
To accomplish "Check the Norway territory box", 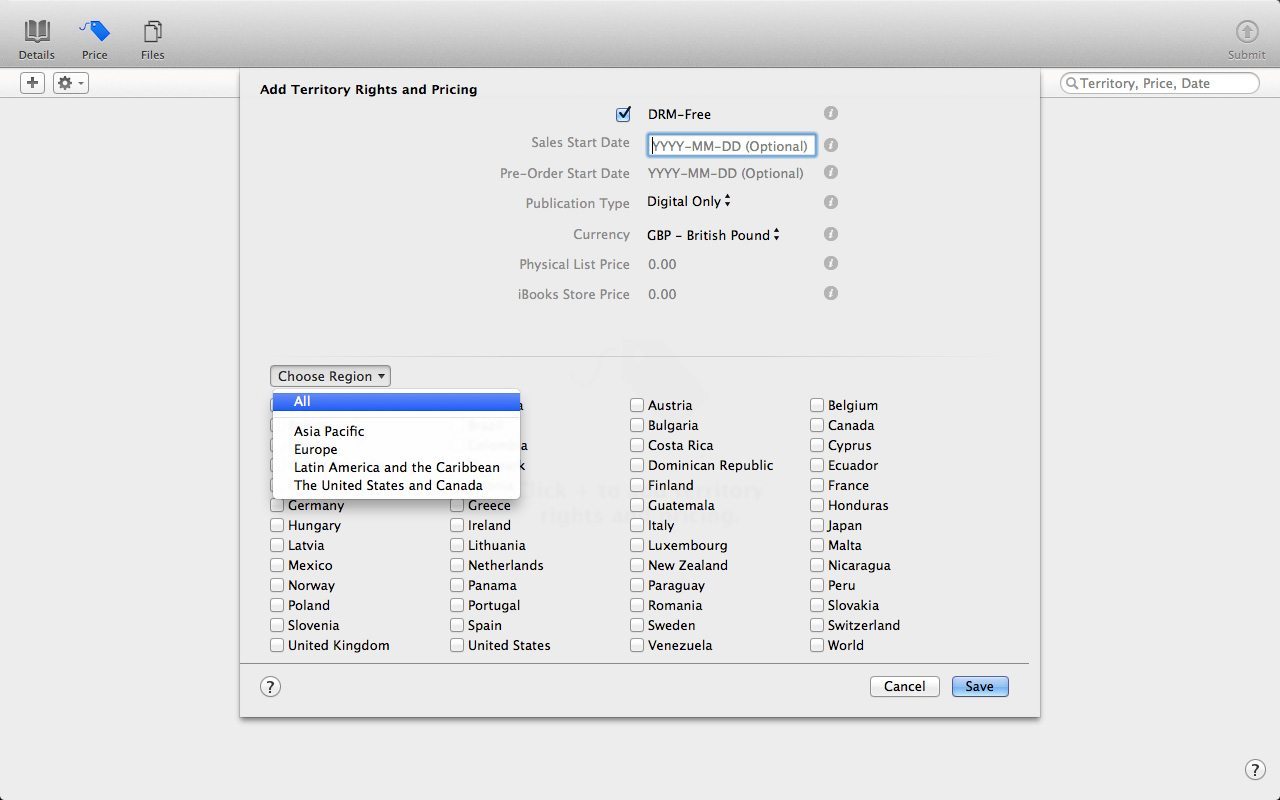I will [277, 585].
